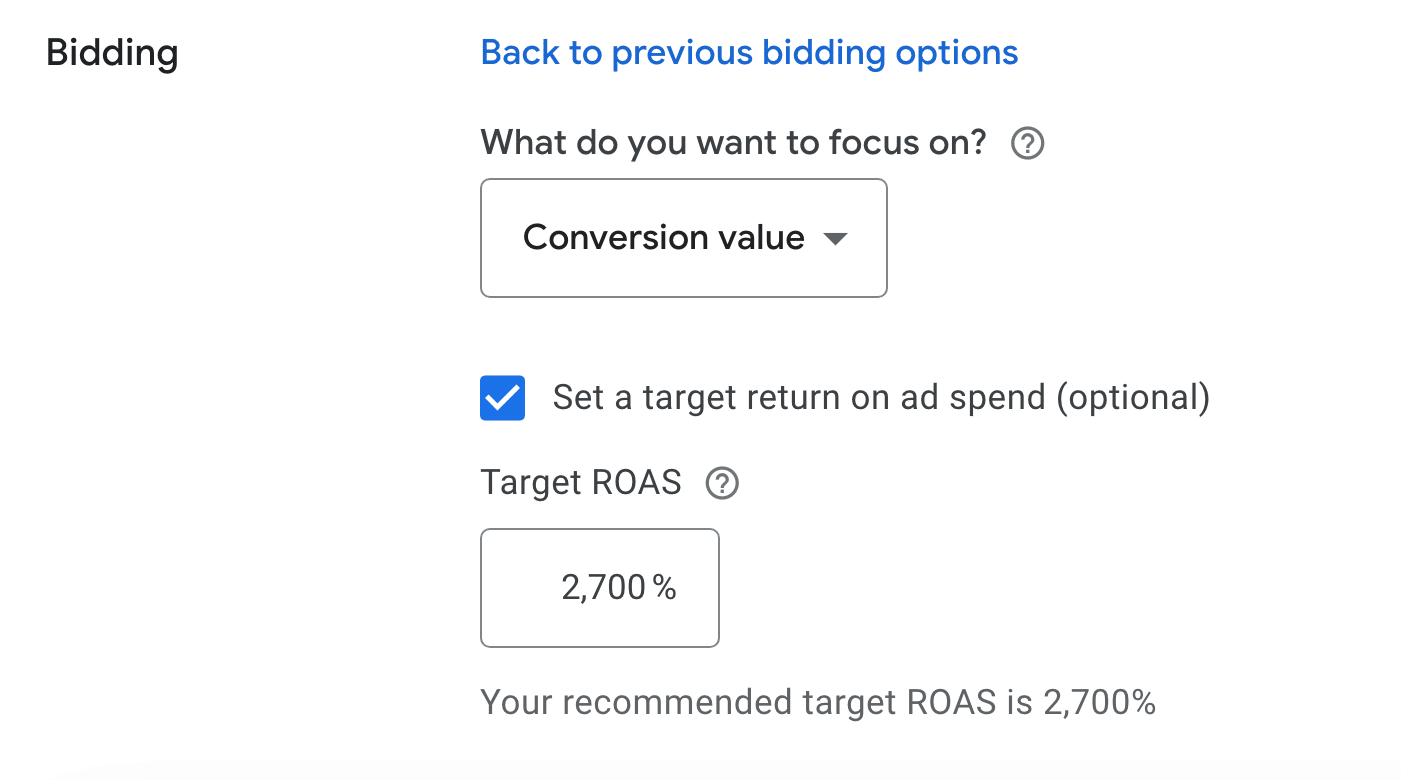Uncheck Set a target return on ad spend
This screenshot has width=1401, height=780.
tap(502, 398)
